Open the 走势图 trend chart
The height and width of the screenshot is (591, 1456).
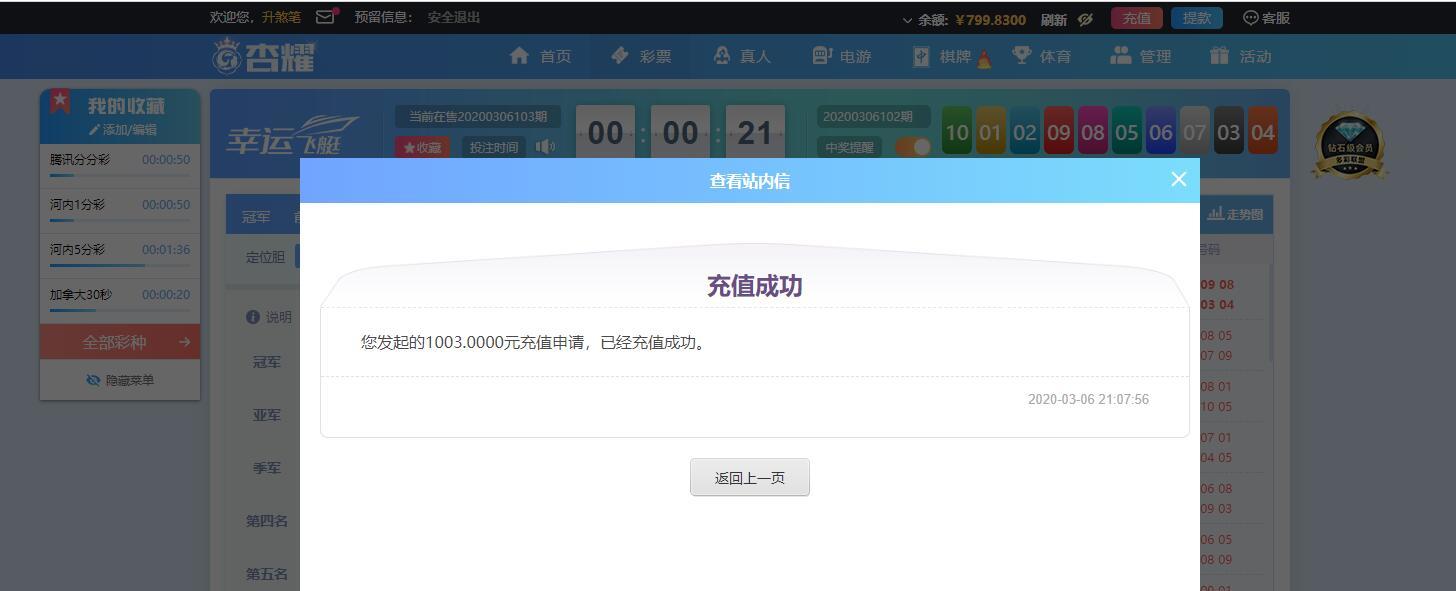point(1235,214)
